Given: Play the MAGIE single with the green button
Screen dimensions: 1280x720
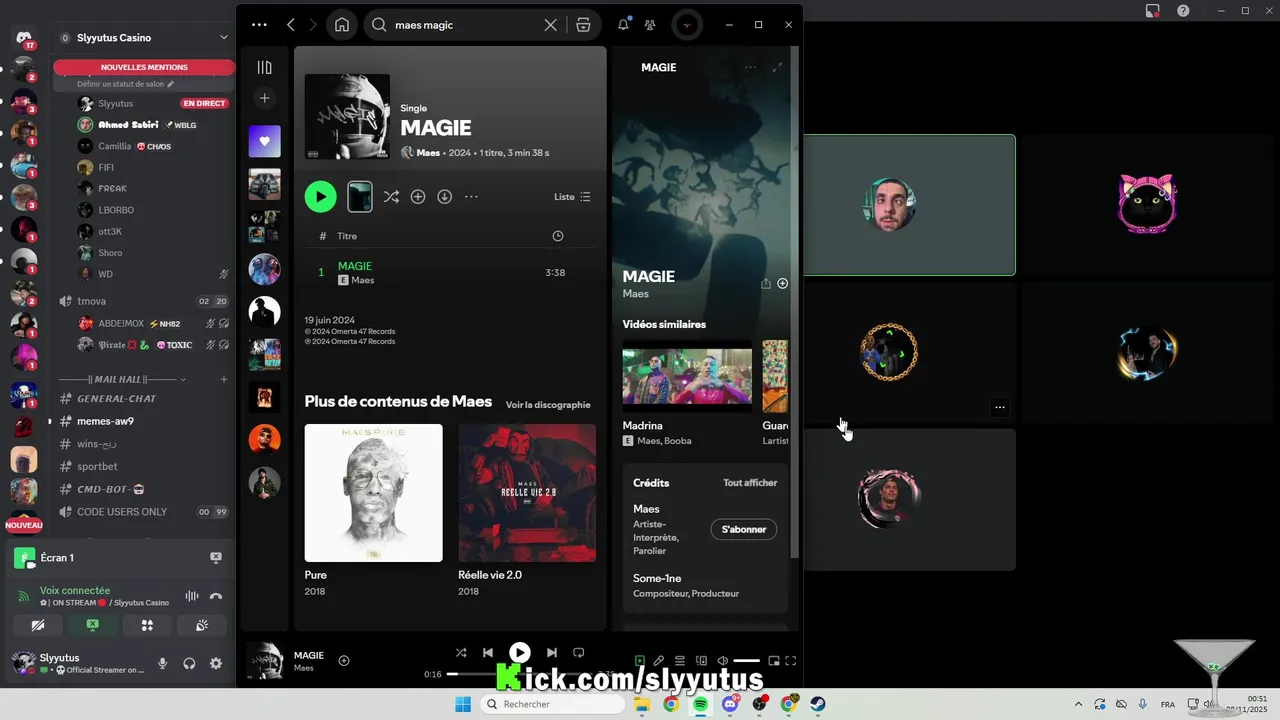Looking at the screenshot, I should (320, 197).
